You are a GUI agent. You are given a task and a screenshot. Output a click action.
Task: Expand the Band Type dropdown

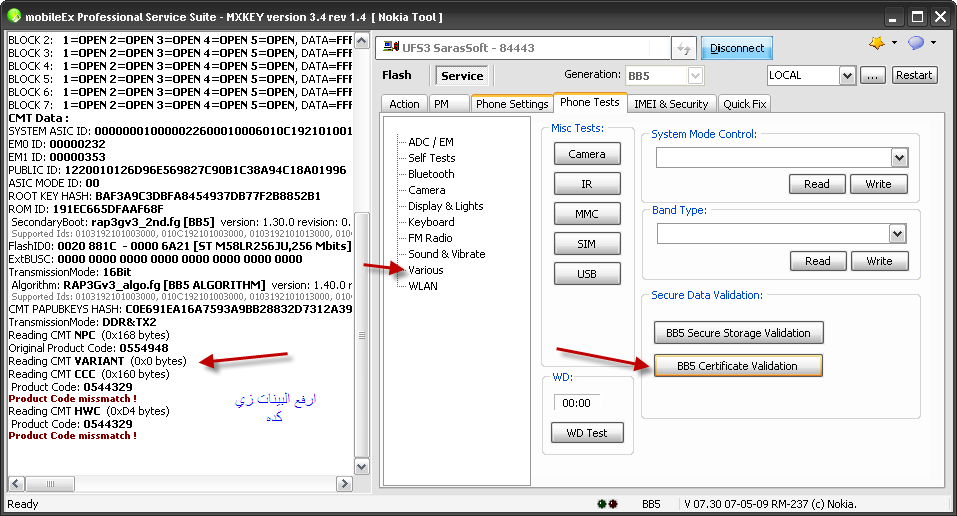pyautogui.click(x=897, y=233)
